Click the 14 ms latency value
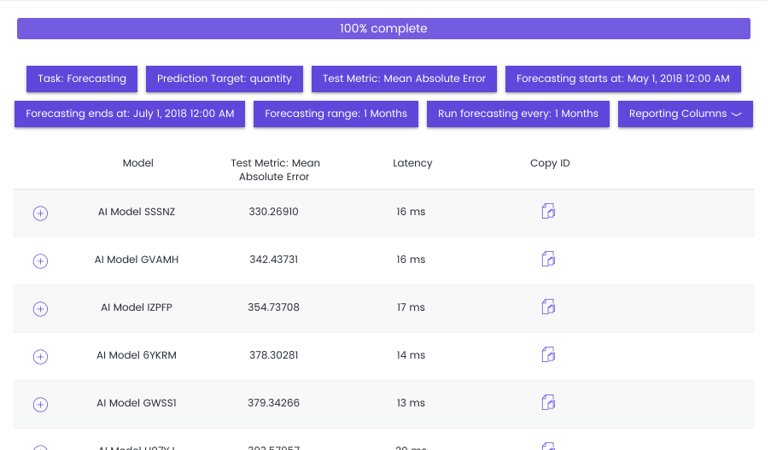 [x=411, y=355]
